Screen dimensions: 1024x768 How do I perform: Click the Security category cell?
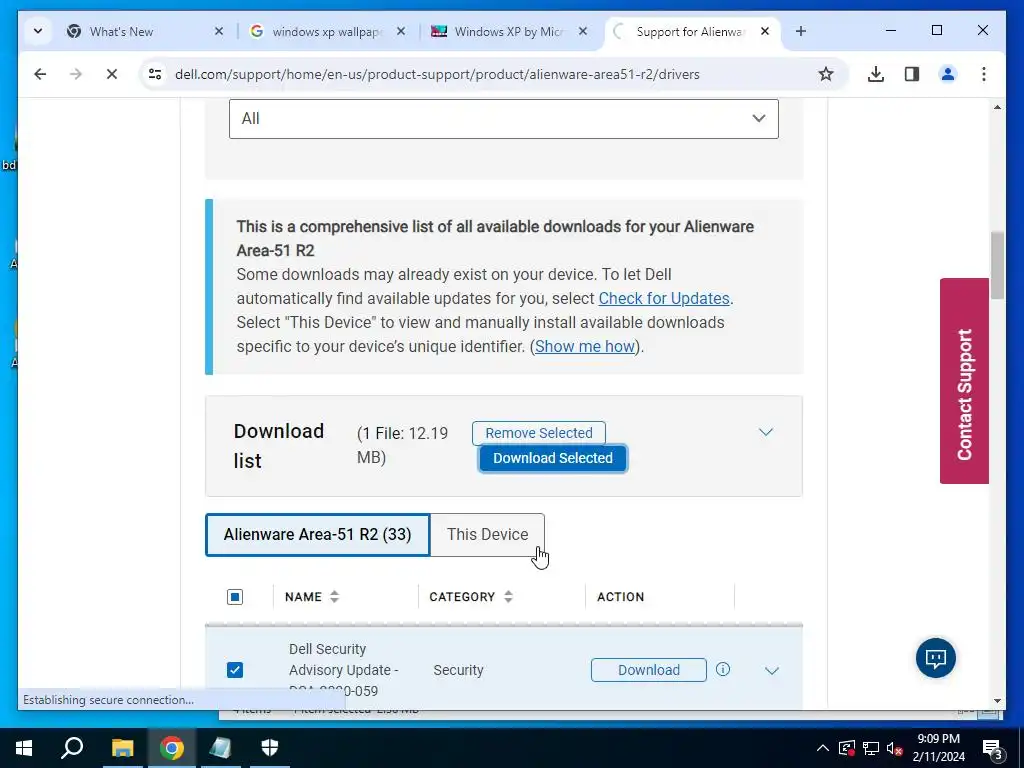(458, 670)
